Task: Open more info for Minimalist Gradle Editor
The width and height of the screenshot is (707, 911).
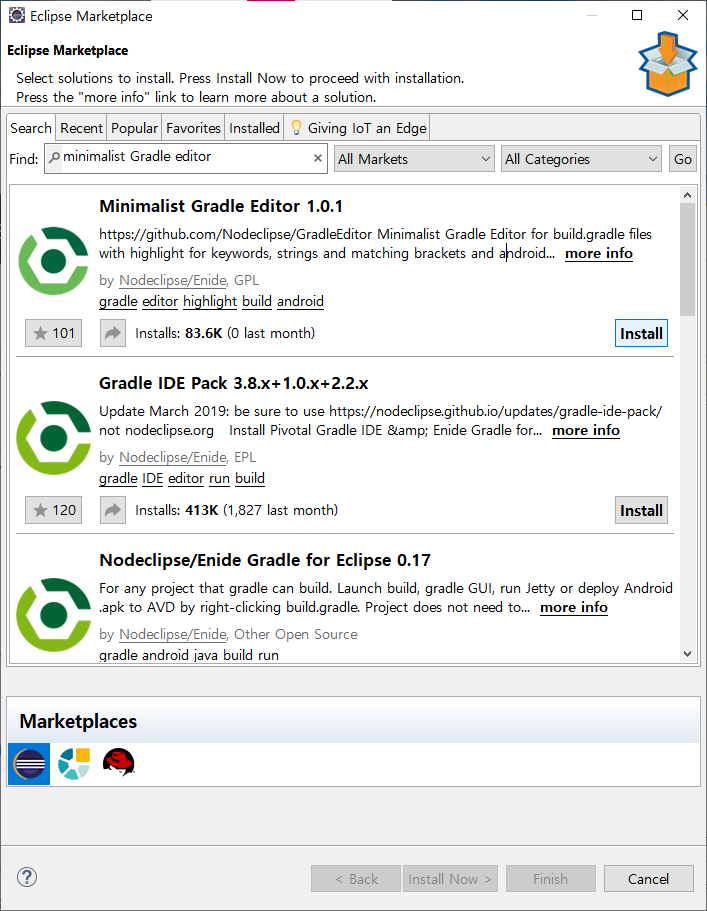Action: click(599, 253)
